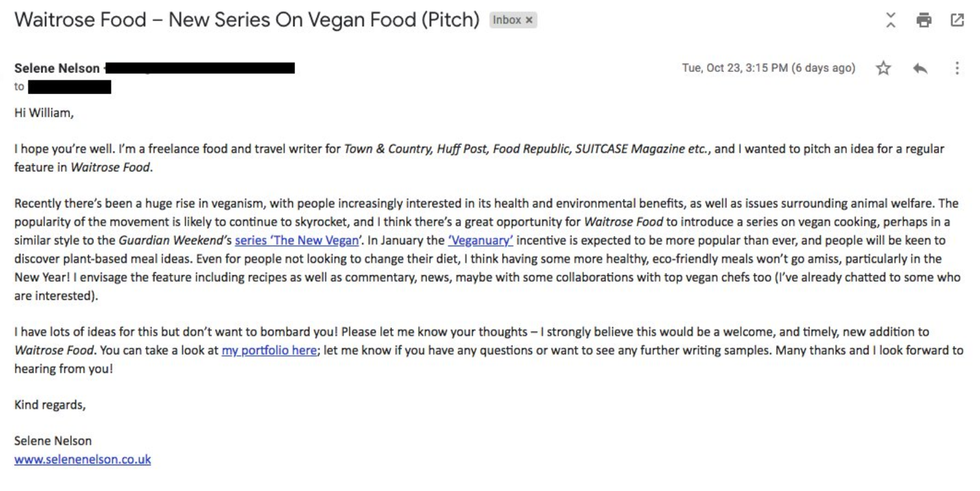Viewport: 980px width, 491px height.
Task: Remove the Inbox label using its x
Action: 529,20
